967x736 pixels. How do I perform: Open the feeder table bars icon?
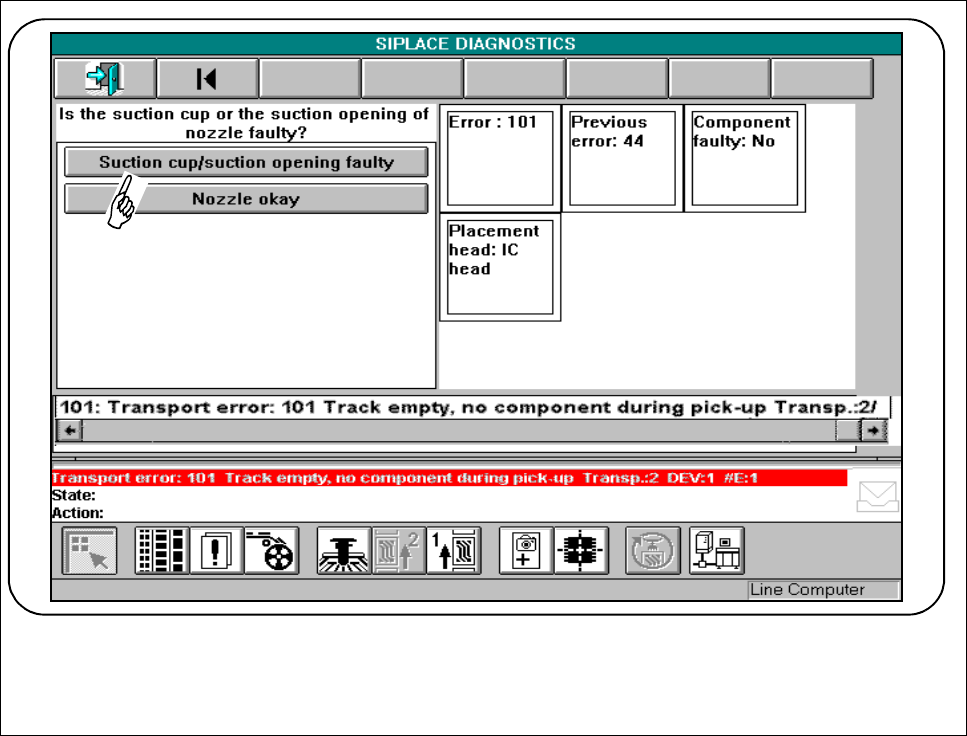pyautogui.click(x=162, y=551)
